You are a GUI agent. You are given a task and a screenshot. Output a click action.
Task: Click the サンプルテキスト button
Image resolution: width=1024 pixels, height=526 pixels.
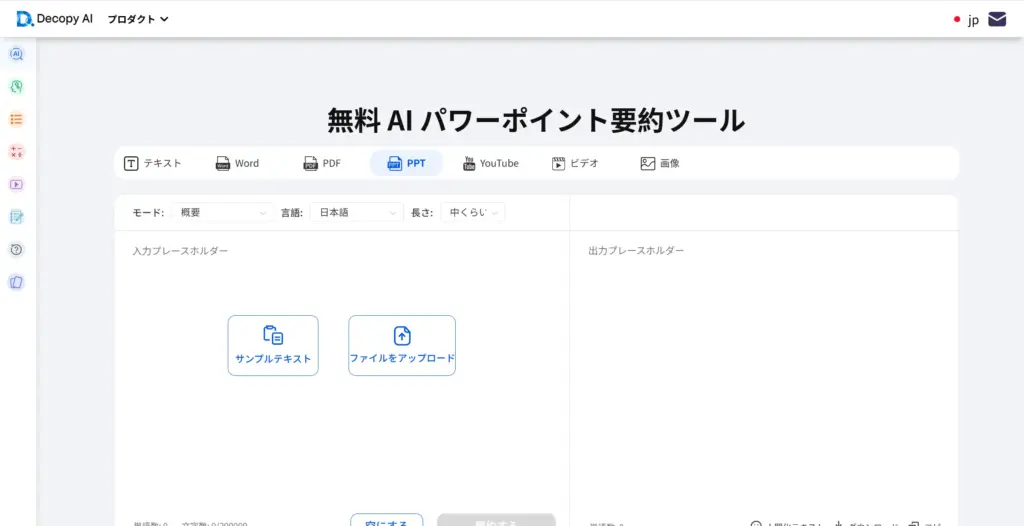click(x=273, y=345)
